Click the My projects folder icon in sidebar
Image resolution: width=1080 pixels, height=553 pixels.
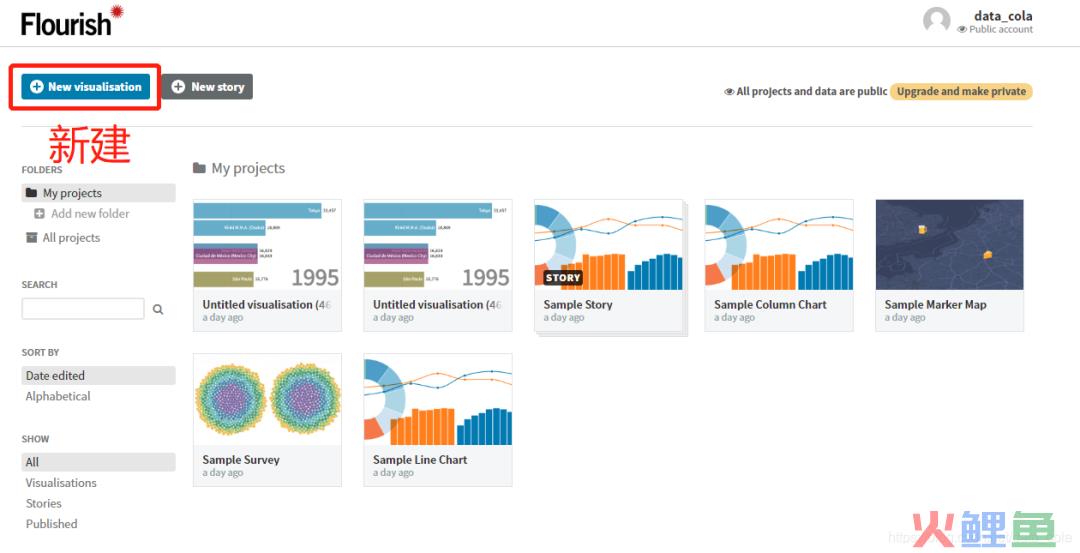coord(32,193)
